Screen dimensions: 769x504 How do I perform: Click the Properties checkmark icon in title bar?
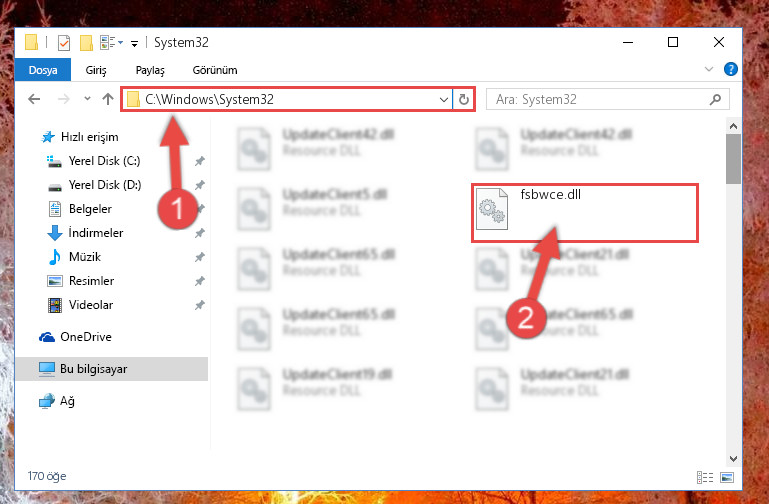(64, 43)
